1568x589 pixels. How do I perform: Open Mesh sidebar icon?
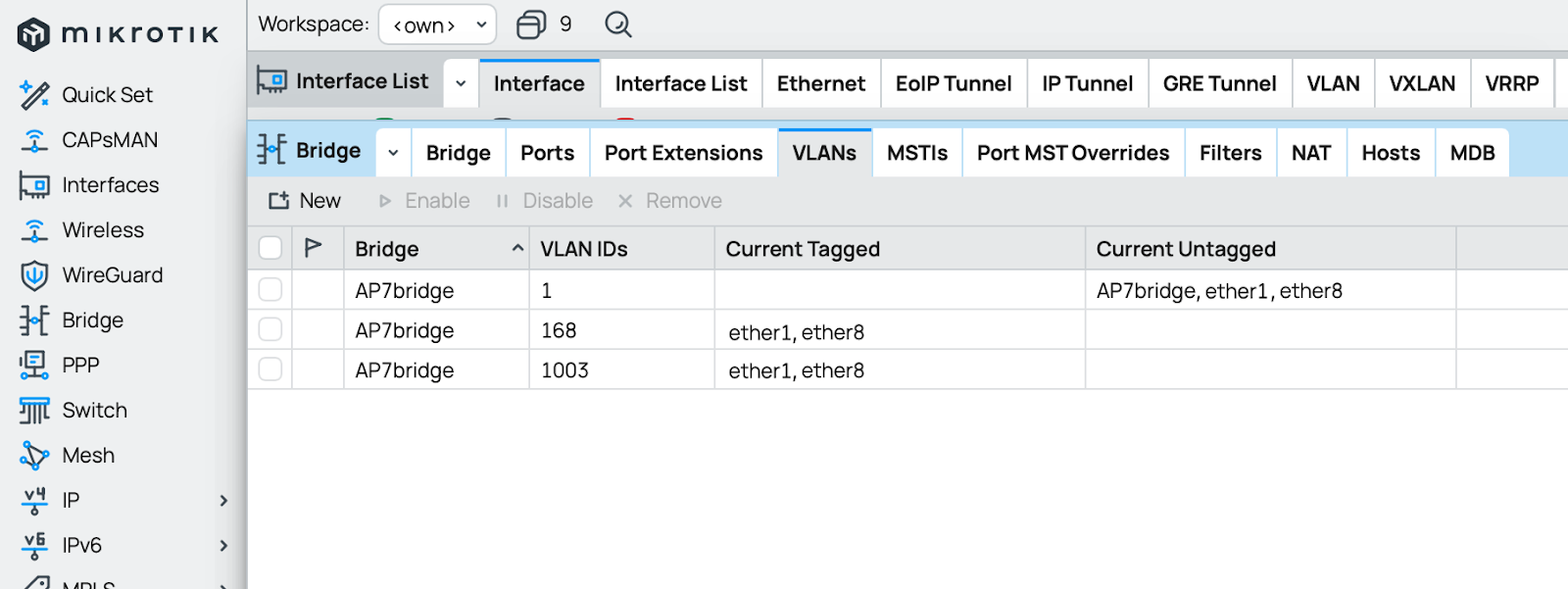pos(34,456)
